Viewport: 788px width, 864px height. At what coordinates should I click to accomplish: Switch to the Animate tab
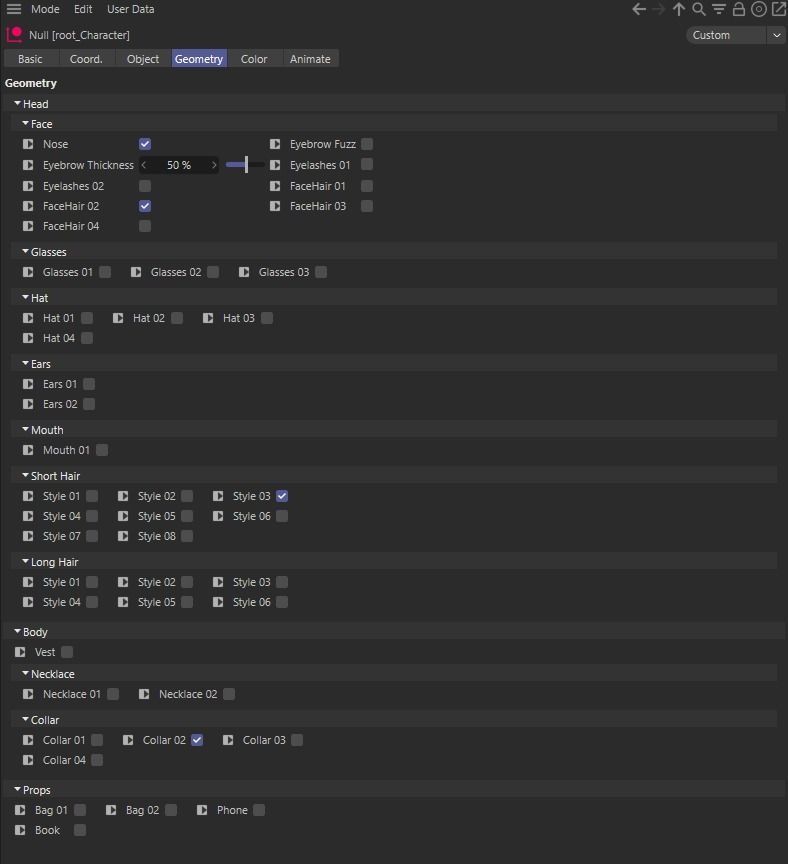click(x=310, y=58)
